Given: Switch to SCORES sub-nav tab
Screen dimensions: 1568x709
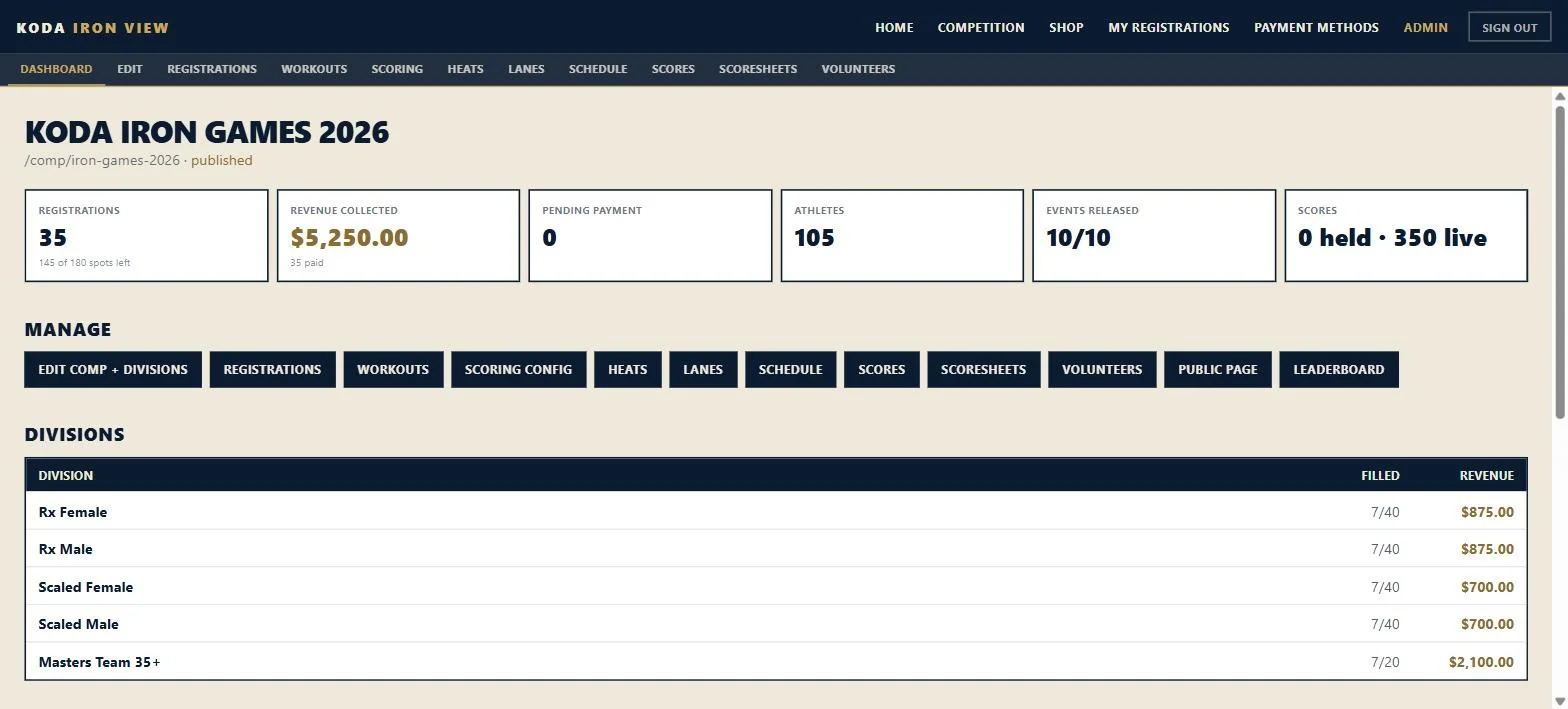Looking at the screenshot, I should [673, 69].
